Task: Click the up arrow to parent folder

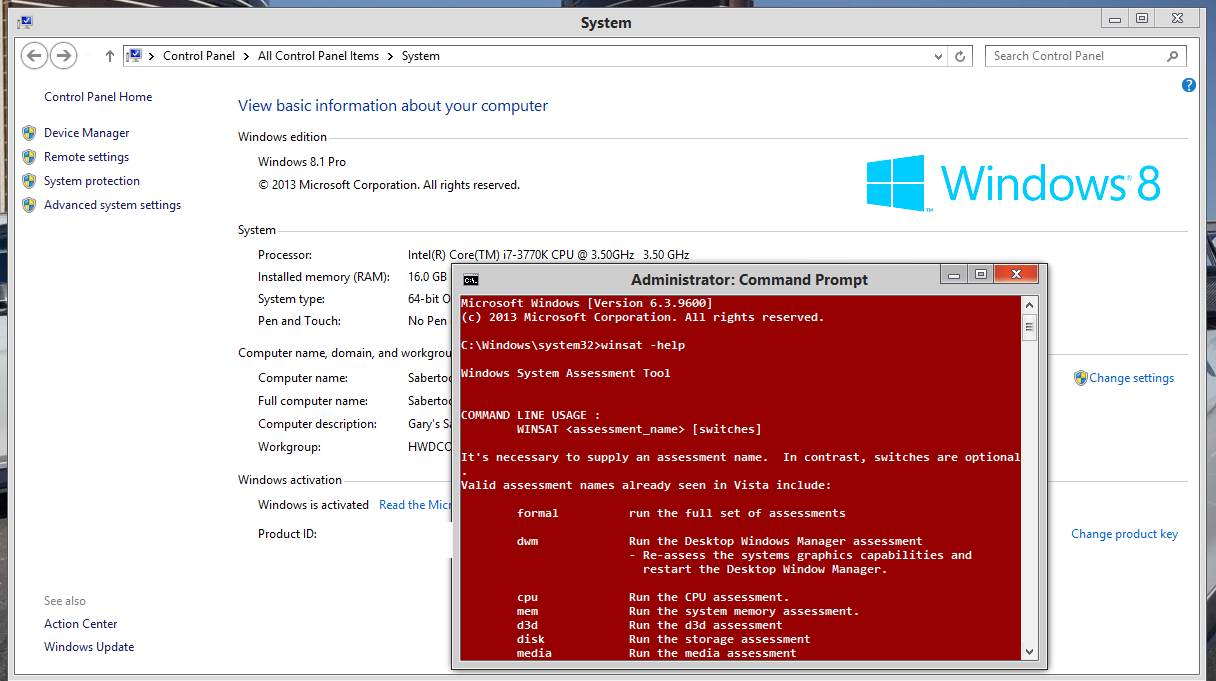Action: pos(109,55)
